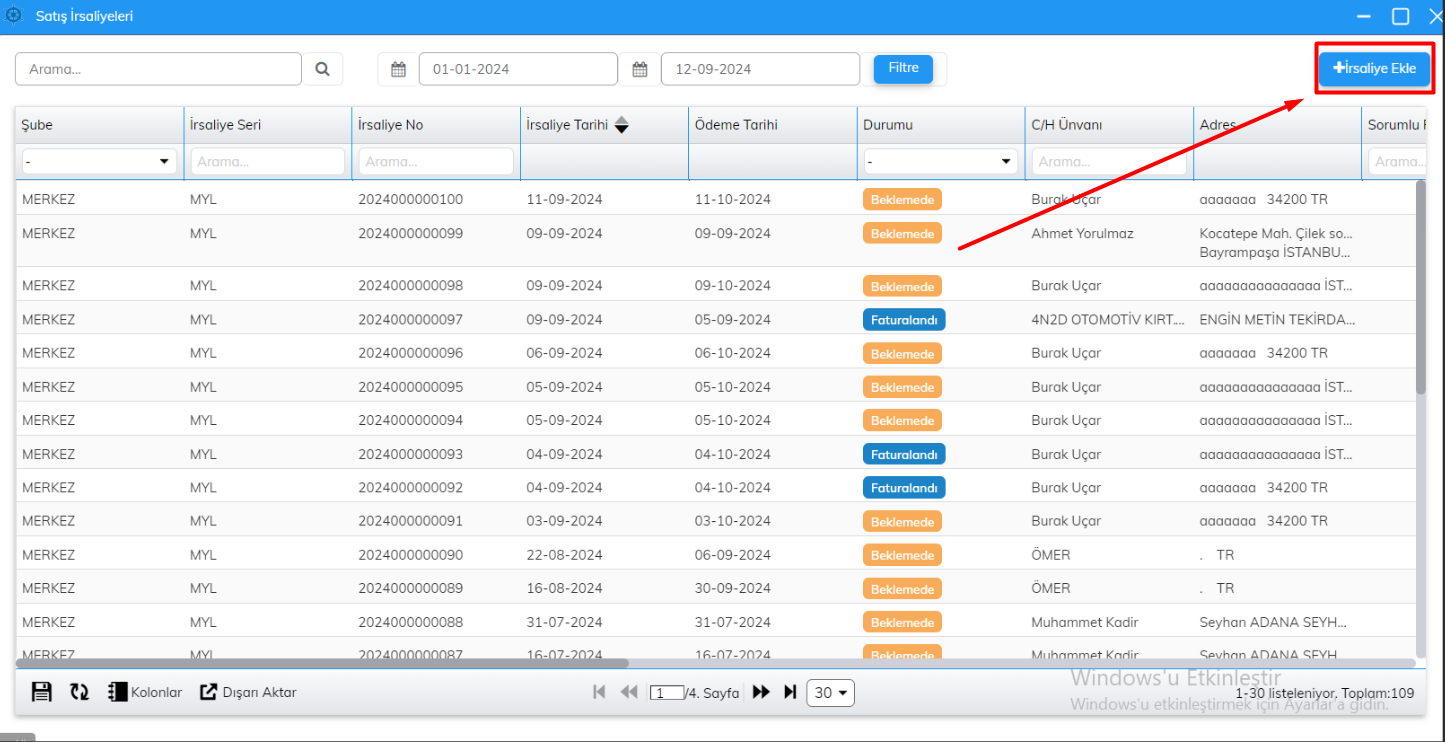Viewport: 1445px width, 742px height.
Task: Click the vertical scrollbar of the table
Action: pos(1421,290)
